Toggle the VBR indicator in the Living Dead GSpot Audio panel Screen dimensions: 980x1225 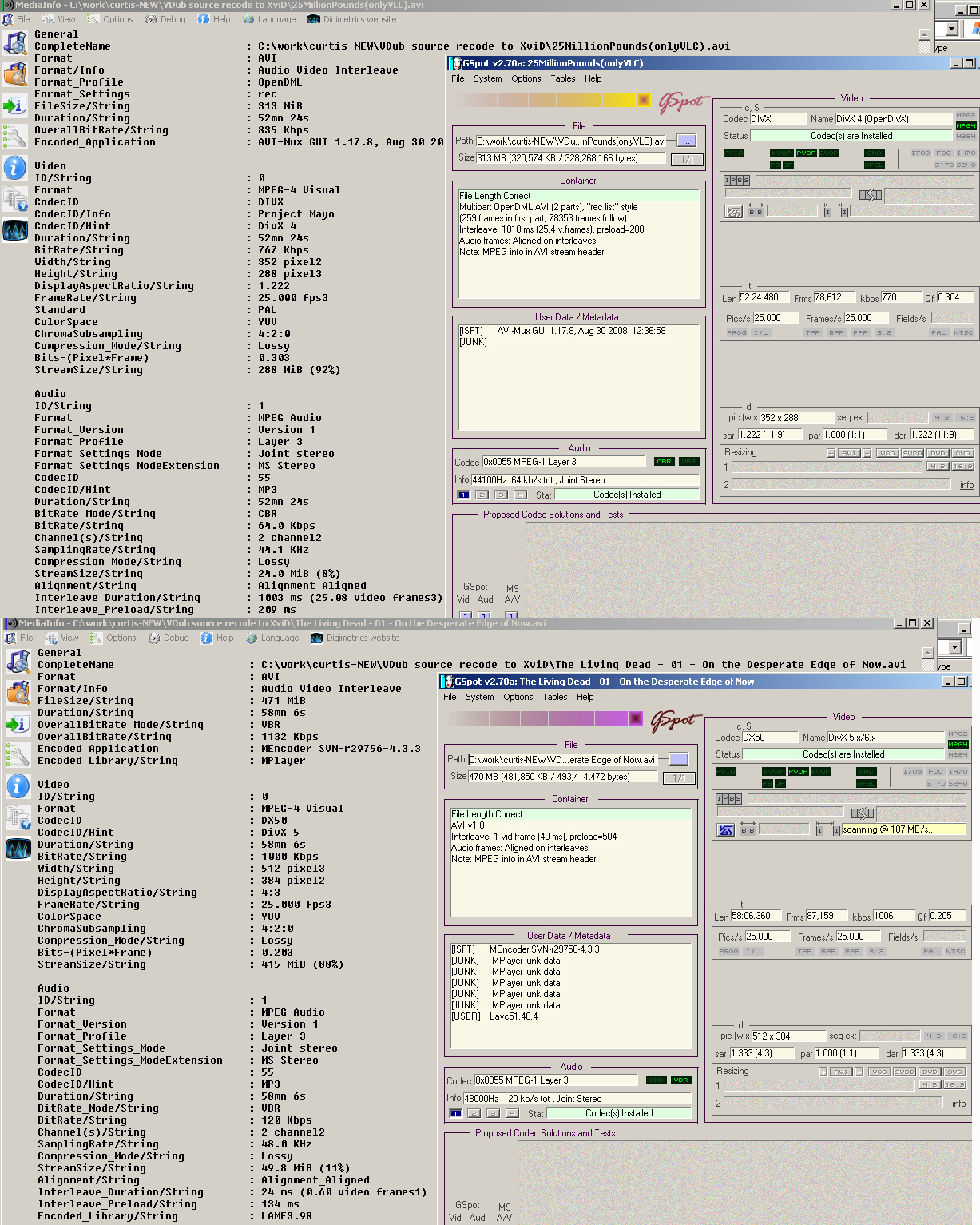(x=680, y=1080)
